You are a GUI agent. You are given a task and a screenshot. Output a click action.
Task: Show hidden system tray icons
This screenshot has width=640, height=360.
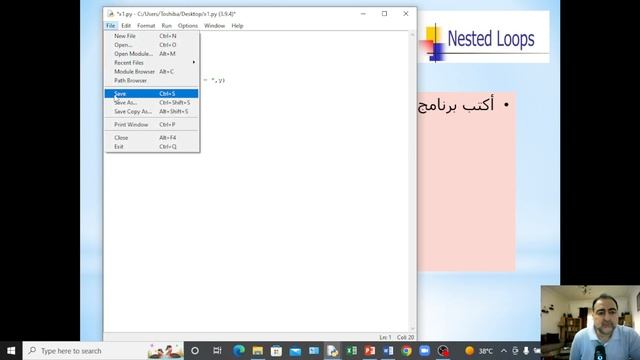pos(504,351)
